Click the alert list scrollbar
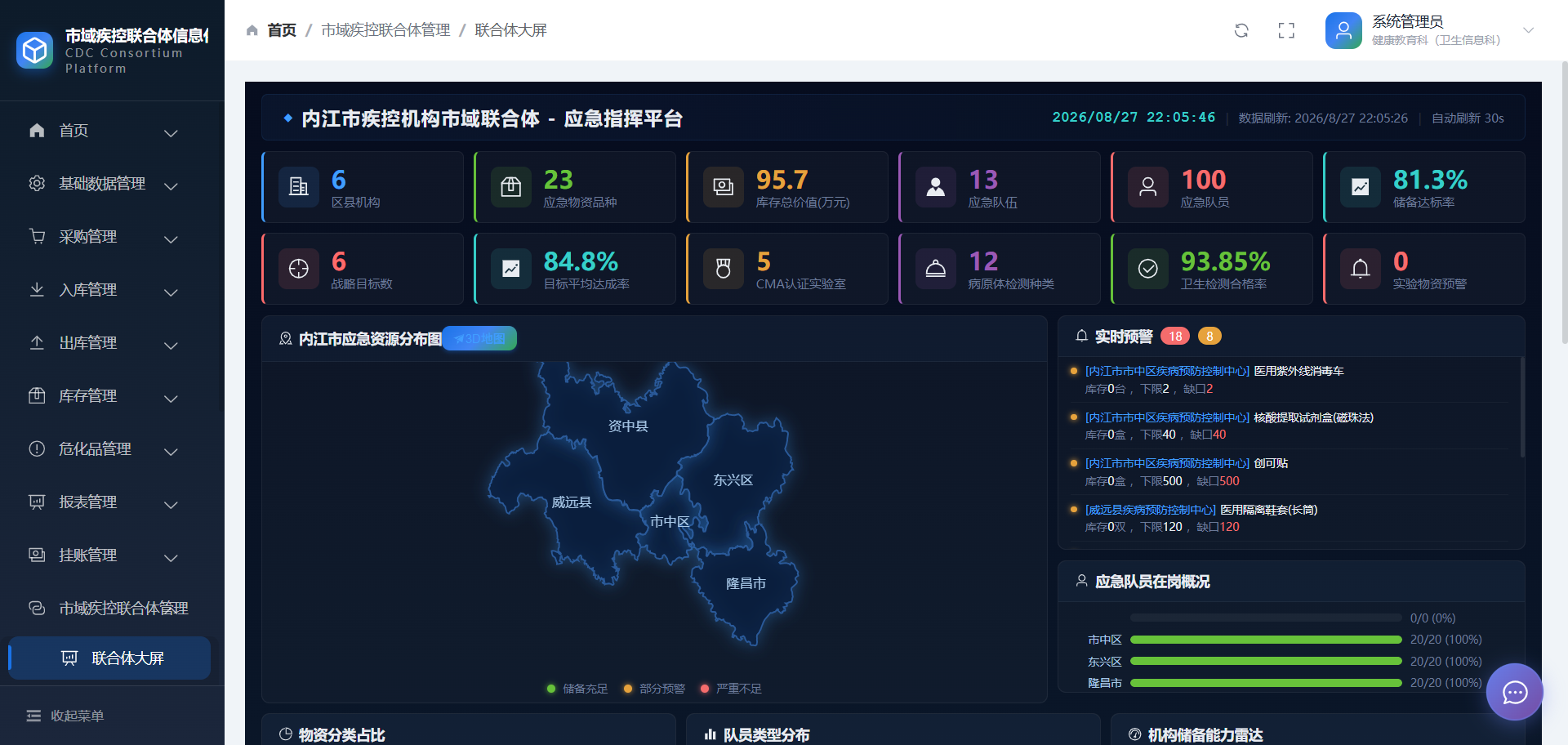1568x745 pixels. [x=1522, y=407]
